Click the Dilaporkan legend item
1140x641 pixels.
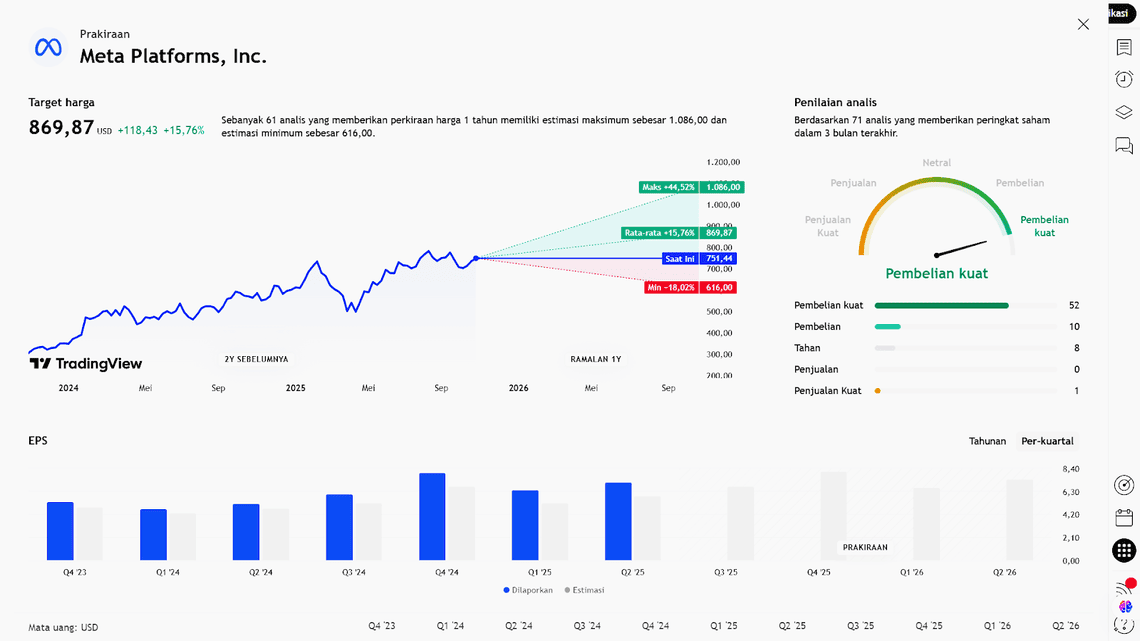click(527, 590)
